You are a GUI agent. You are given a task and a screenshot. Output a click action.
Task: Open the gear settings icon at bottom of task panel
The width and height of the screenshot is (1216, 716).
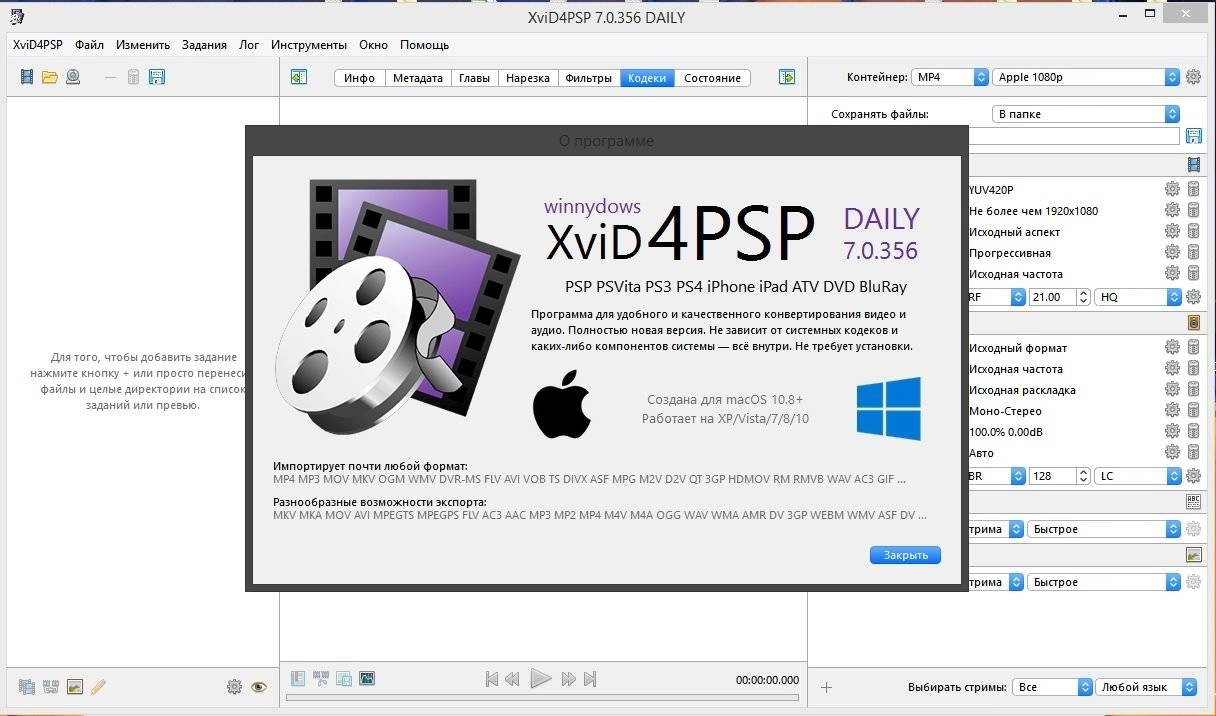tap(234, 687)
